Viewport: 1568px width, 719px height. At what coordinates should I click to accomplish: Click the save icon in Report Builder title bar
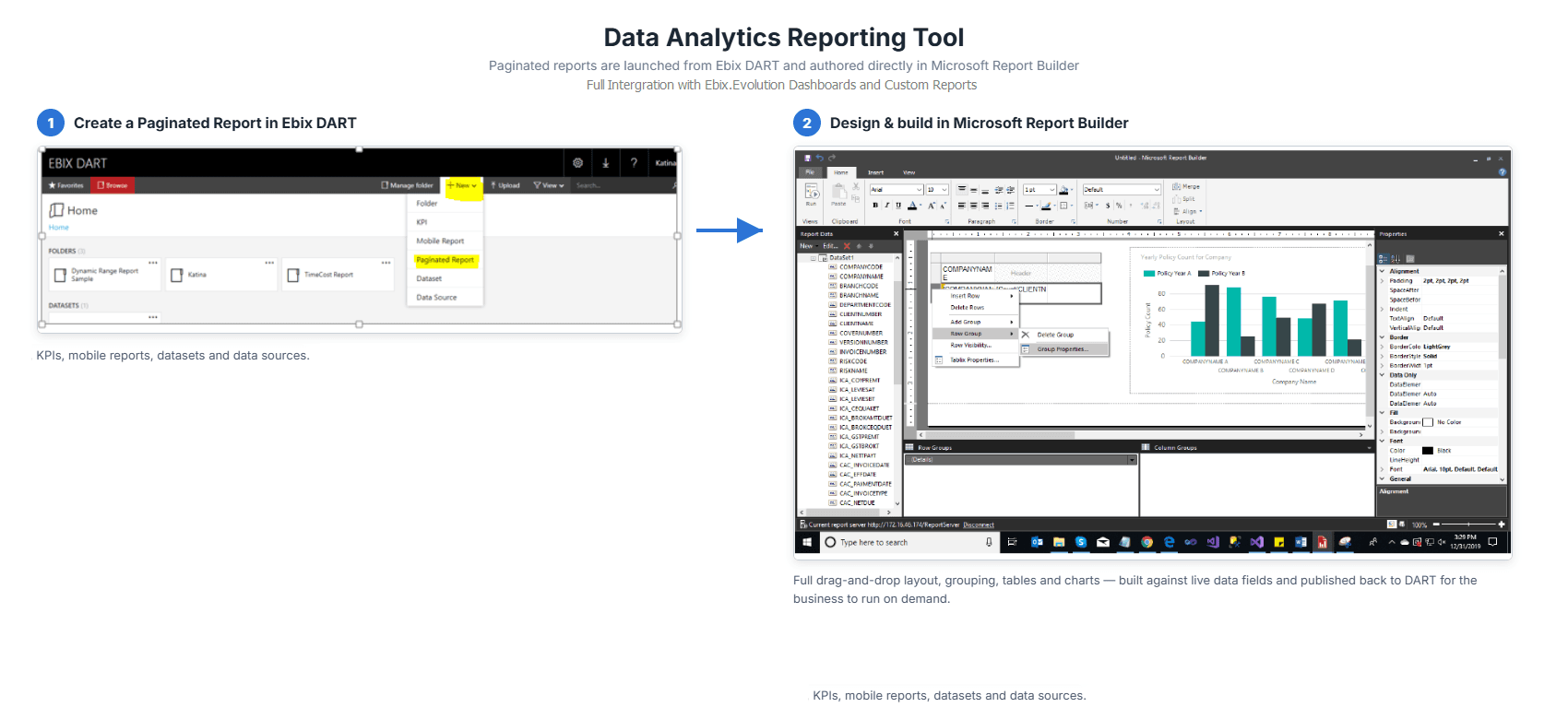(x=808, y=158)
